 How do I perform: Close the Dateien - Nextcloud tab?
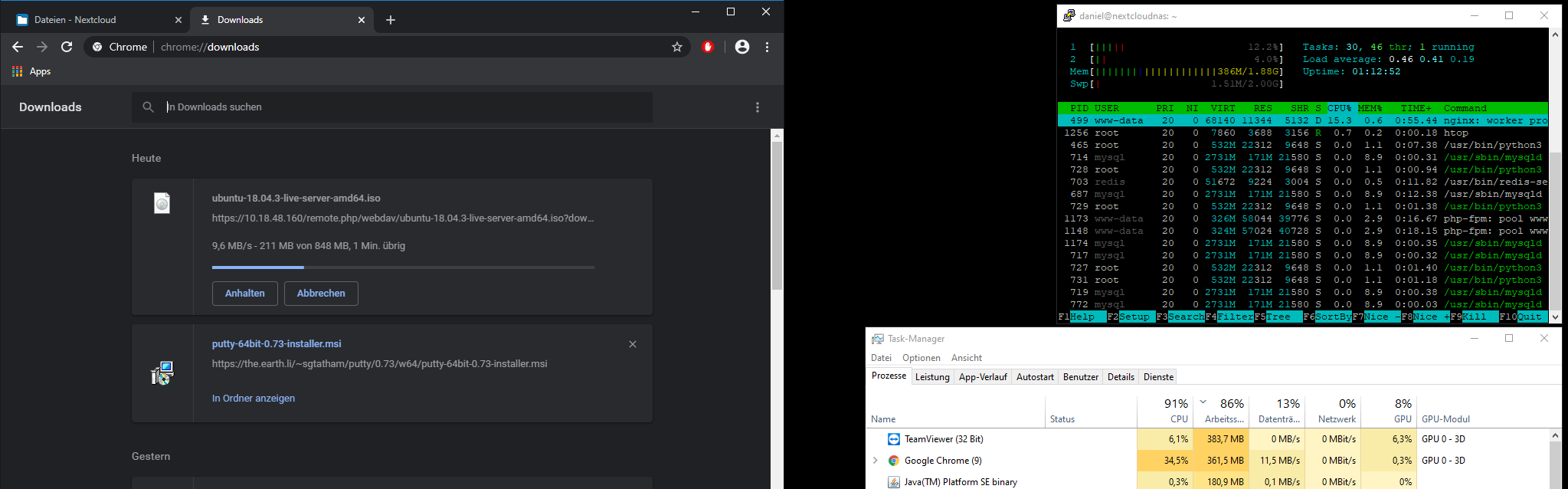[x=178, y=20]
